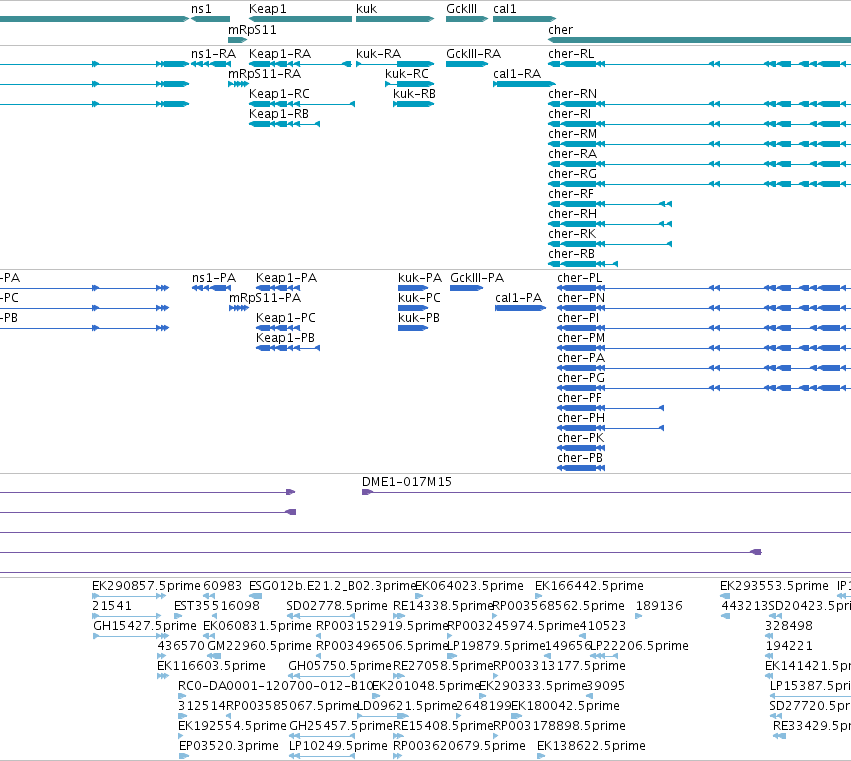Select the cher-RM transcript label
Image resolution: width=851 pixels, height=761 pixels.
[573, 134]
